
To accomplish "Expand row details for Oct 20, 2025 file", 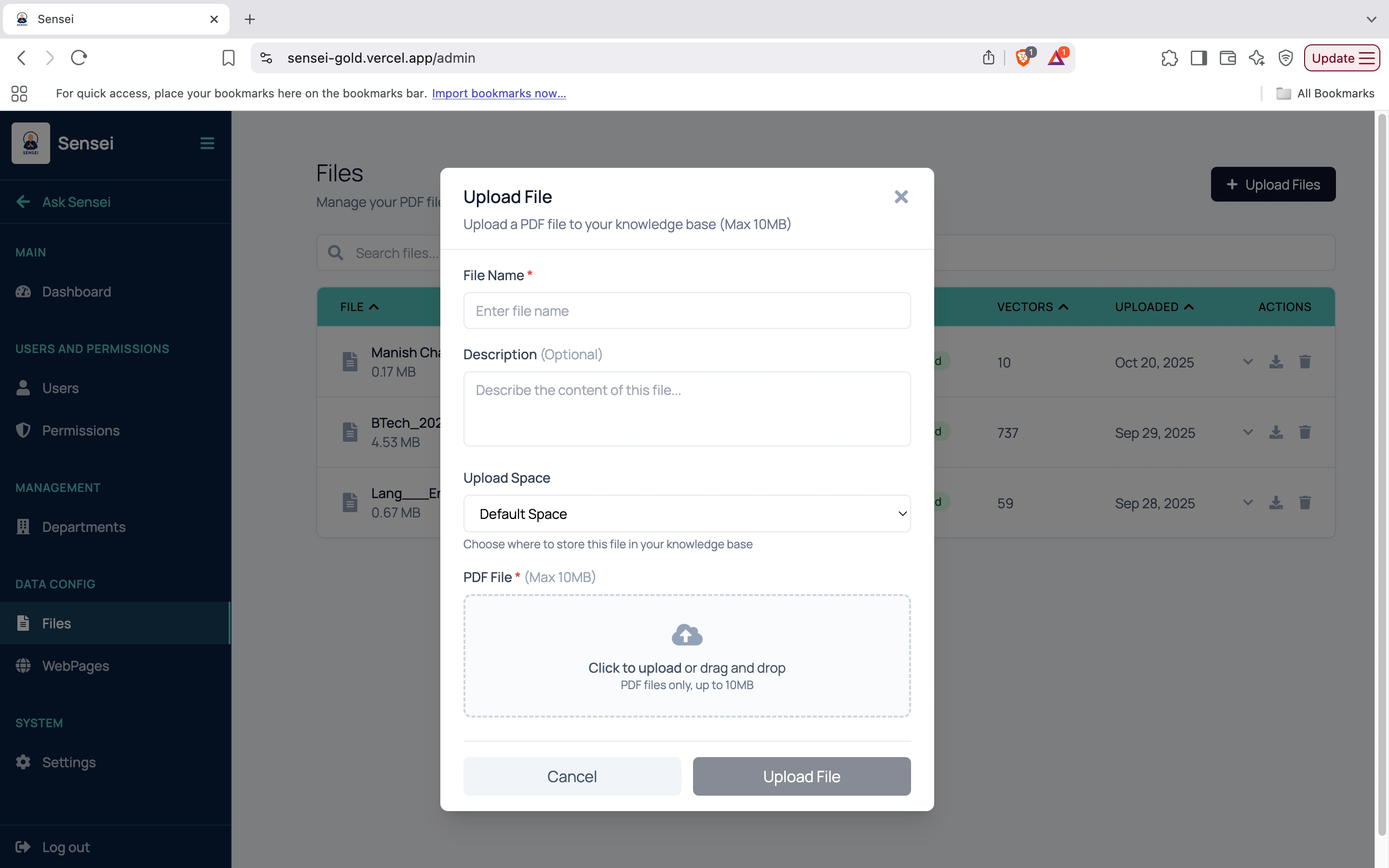I will point(1247,362).
